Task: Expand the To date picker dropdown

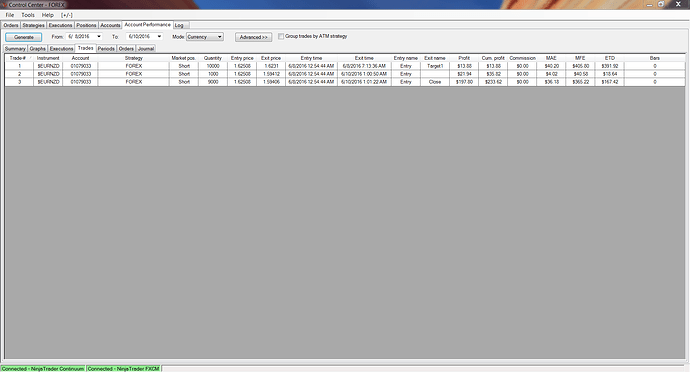Action: point(159,37)
